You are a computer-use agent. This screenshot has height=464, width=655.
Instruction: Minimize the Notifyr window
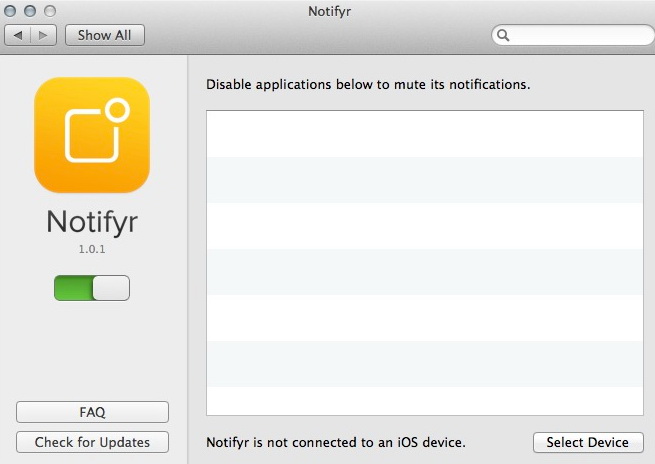click(x=31, y=12)
